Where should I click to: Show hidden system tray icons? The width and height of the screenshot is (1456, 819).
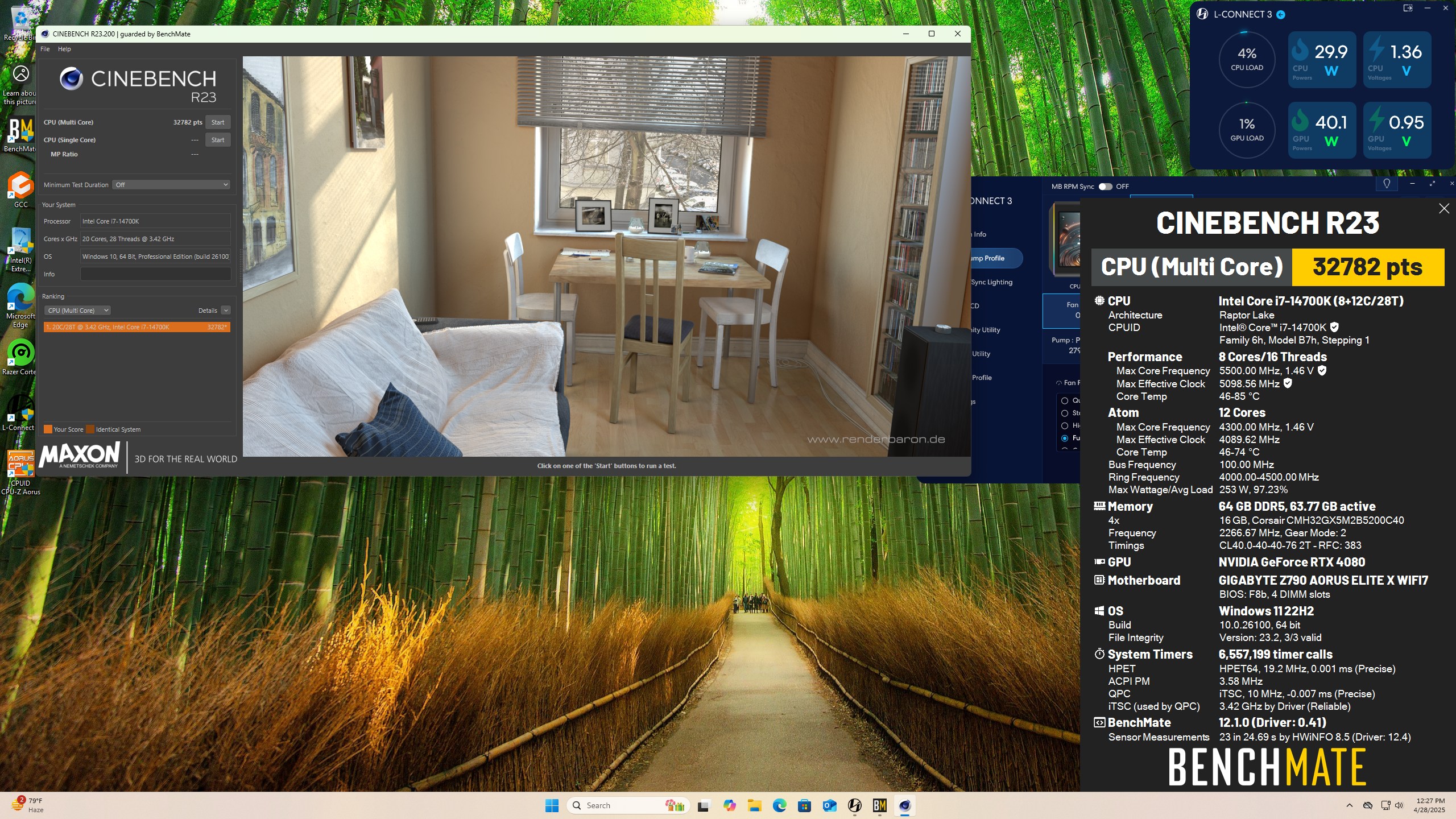[1349, 805]
